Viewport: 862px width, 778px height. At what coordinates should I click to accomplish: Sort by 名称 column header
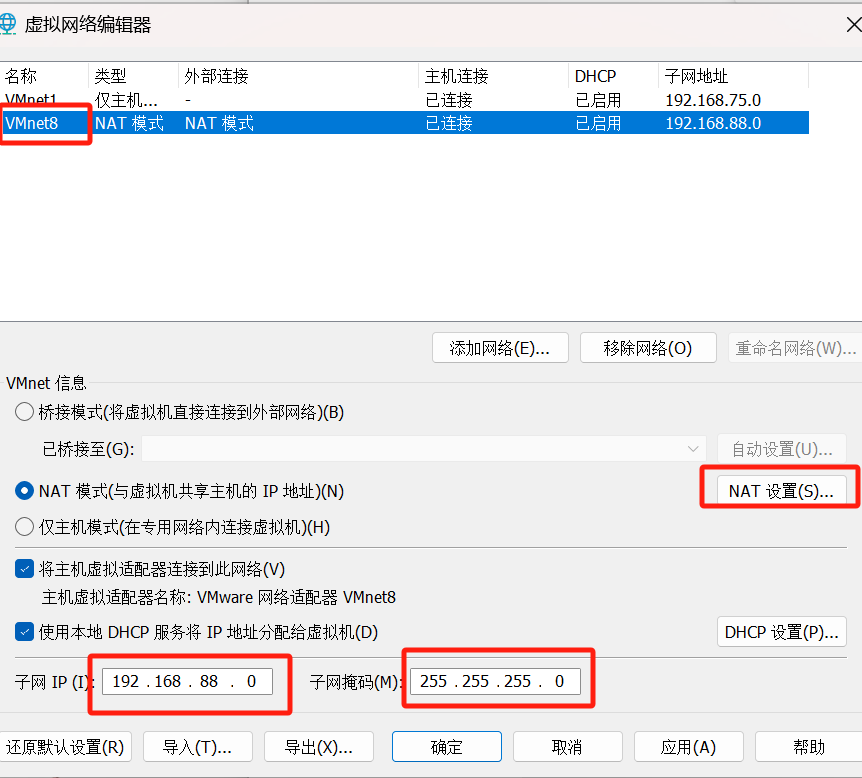[x=44, y=76]
